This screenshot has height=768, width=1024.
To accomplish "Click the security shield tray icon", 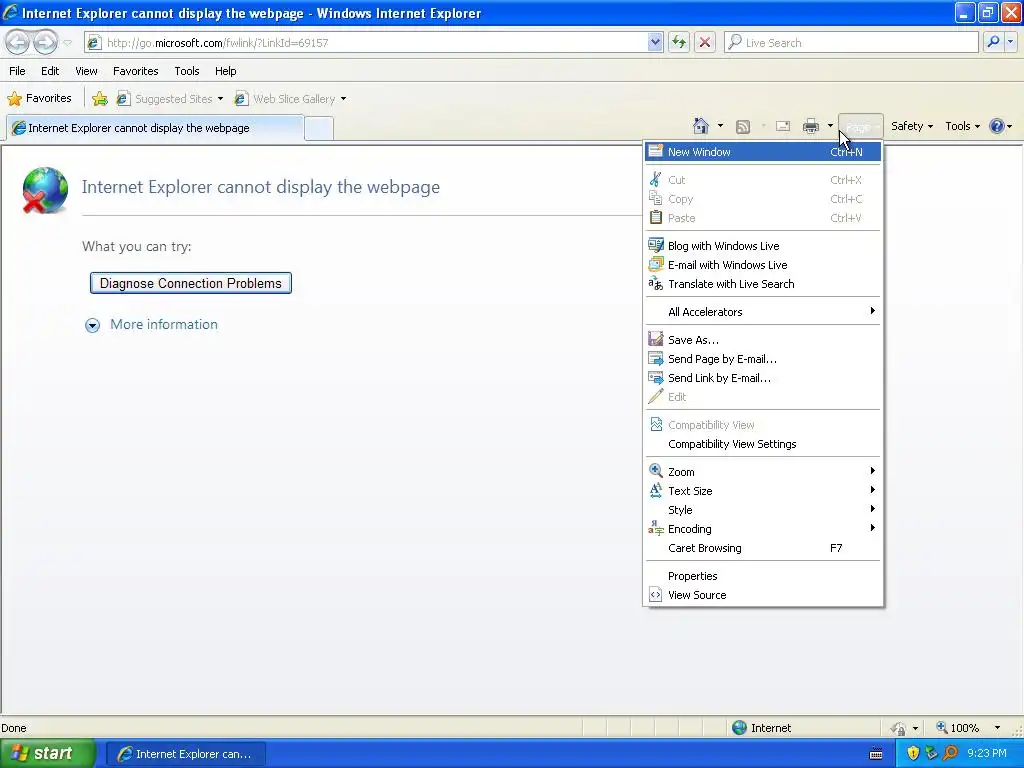I will [913, 753].
